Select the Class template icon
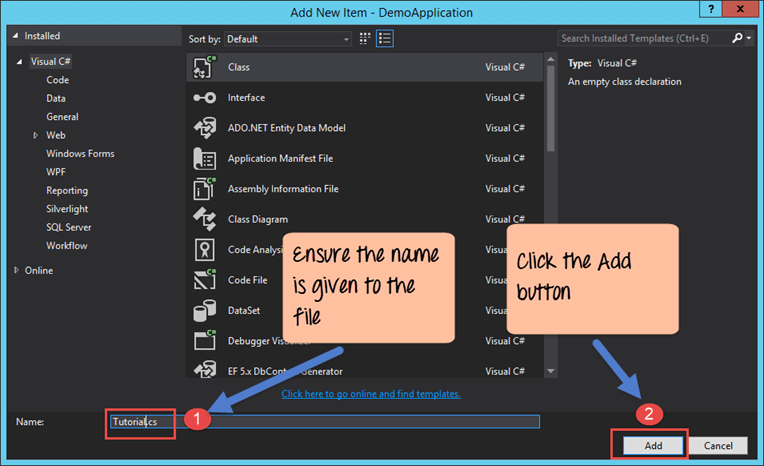Viewport: 764px width, 466px height. [x=204, y=67]
